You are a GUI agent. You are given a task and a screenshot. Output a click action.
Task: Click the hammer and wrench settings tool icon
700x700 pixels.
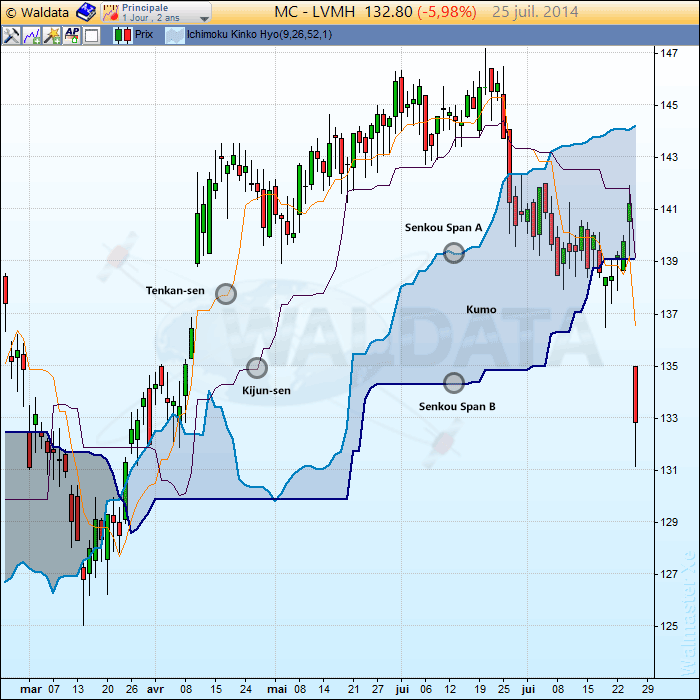coord(12,35)
